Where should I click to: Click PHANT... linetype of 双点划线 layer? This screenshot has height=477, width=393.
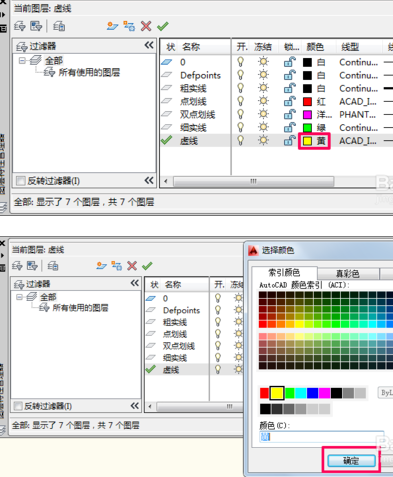tap(358, 114)
